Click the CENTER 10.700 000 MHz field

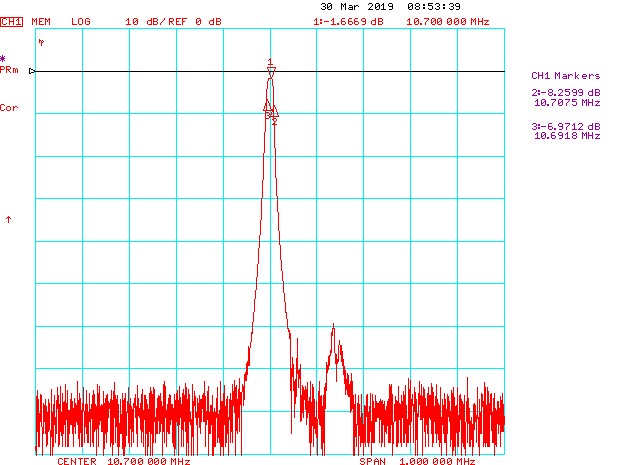click(123, 461)
